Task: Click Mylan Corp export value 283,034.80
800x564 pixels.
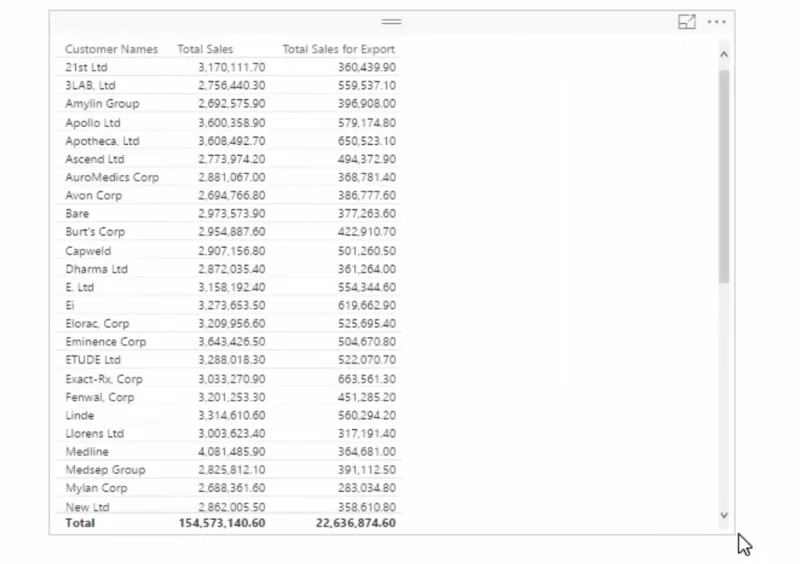Action: click(x=367, y=488)
